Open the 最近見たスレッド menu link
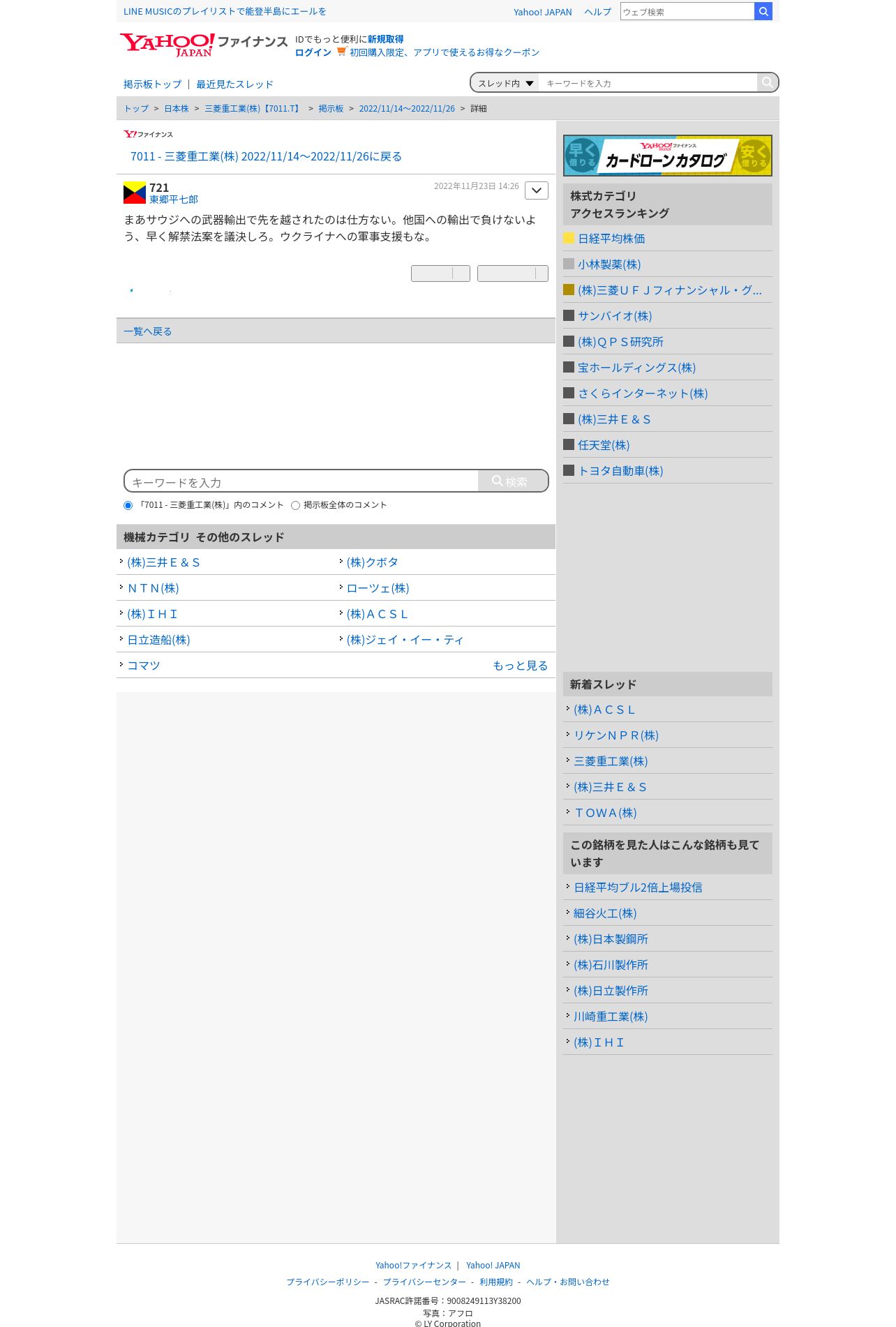 (234, 84)
